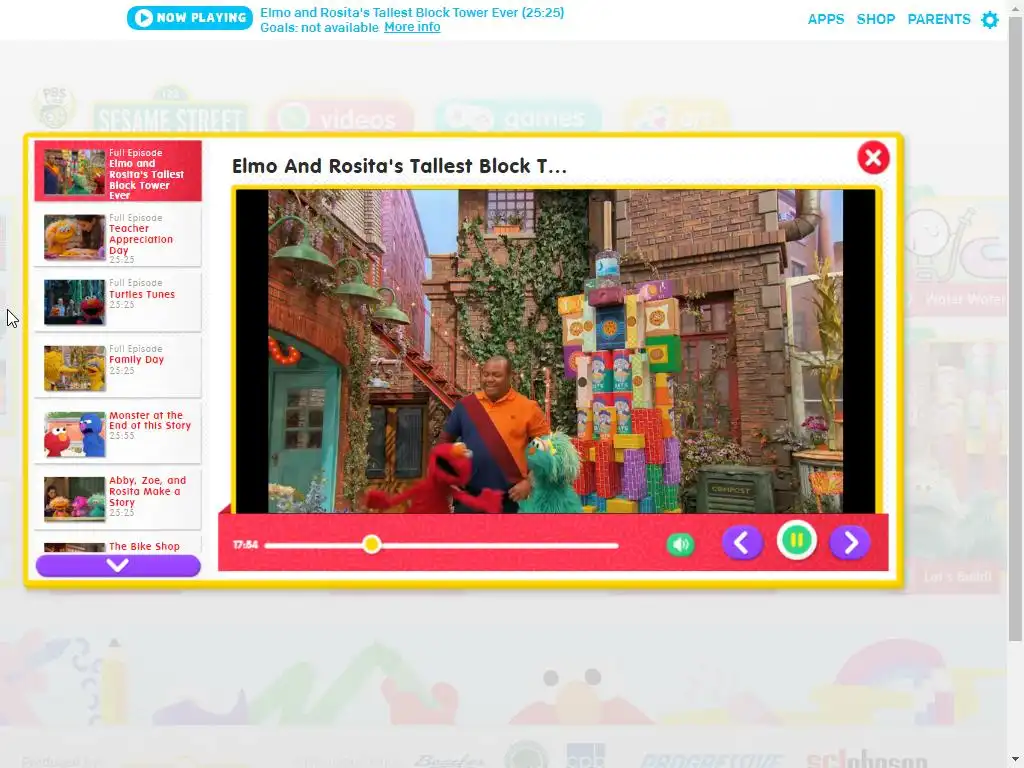Screen dimensions: 1024x768
Task: Open the APPS menu
Action: [825, 20]
